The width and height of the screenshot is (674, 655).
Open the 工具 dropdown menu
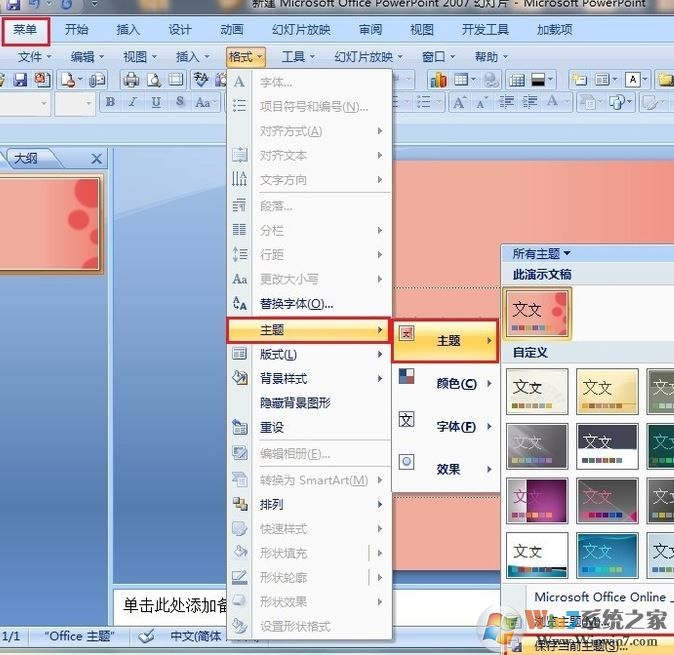(298, 57)
